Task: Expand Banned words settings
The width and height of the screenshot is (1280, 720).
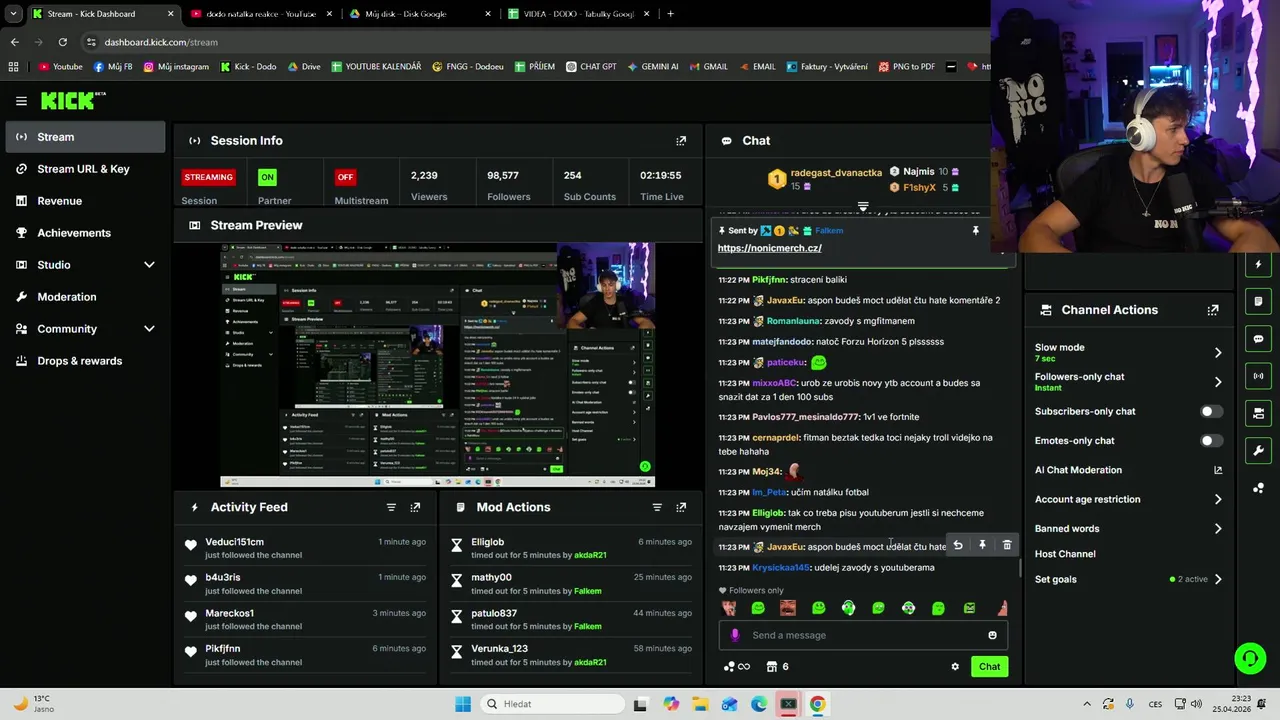Action: click(1218, 529)
